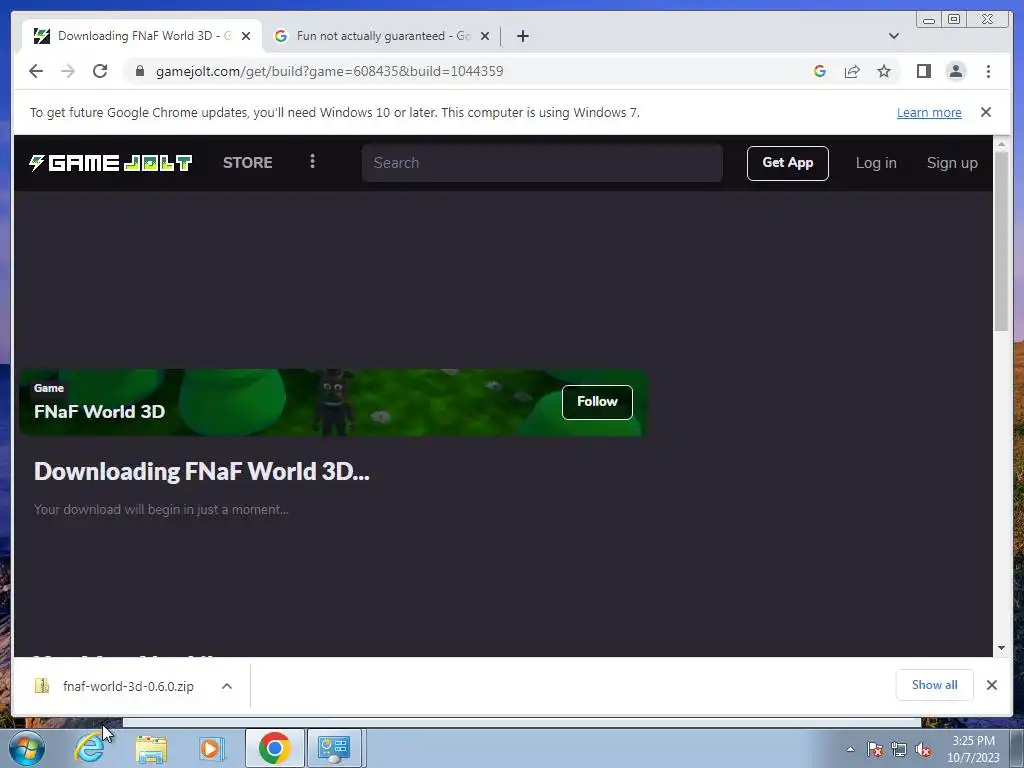Click the taskbar clock and date

pyautogui.click(x=973, y=749)
